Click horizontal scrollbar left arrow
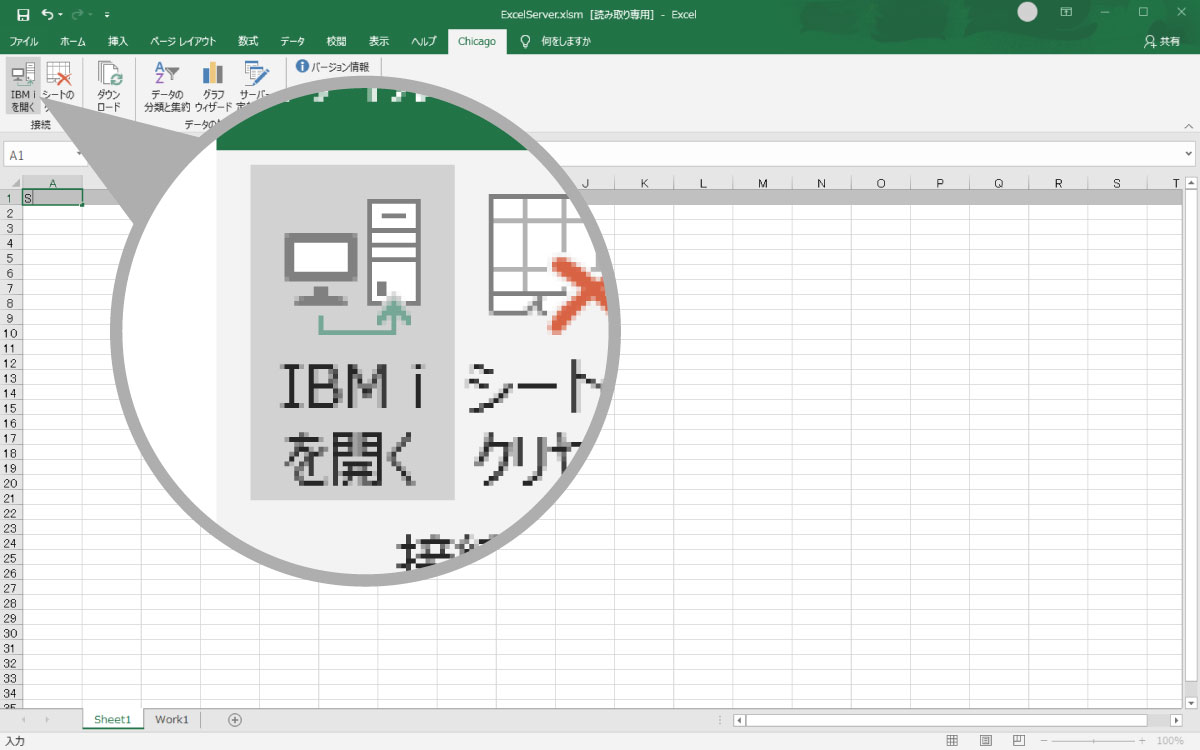Viewport: 1200px width, 750px height. click(739, 719)
